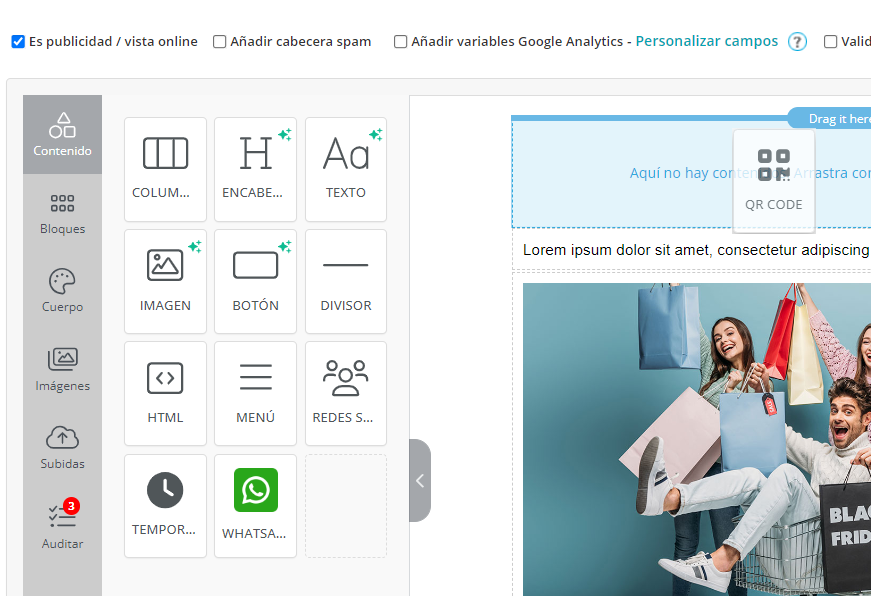Uncheck Es publicidad / vista online
871x596 pixels.
[18, 42]
